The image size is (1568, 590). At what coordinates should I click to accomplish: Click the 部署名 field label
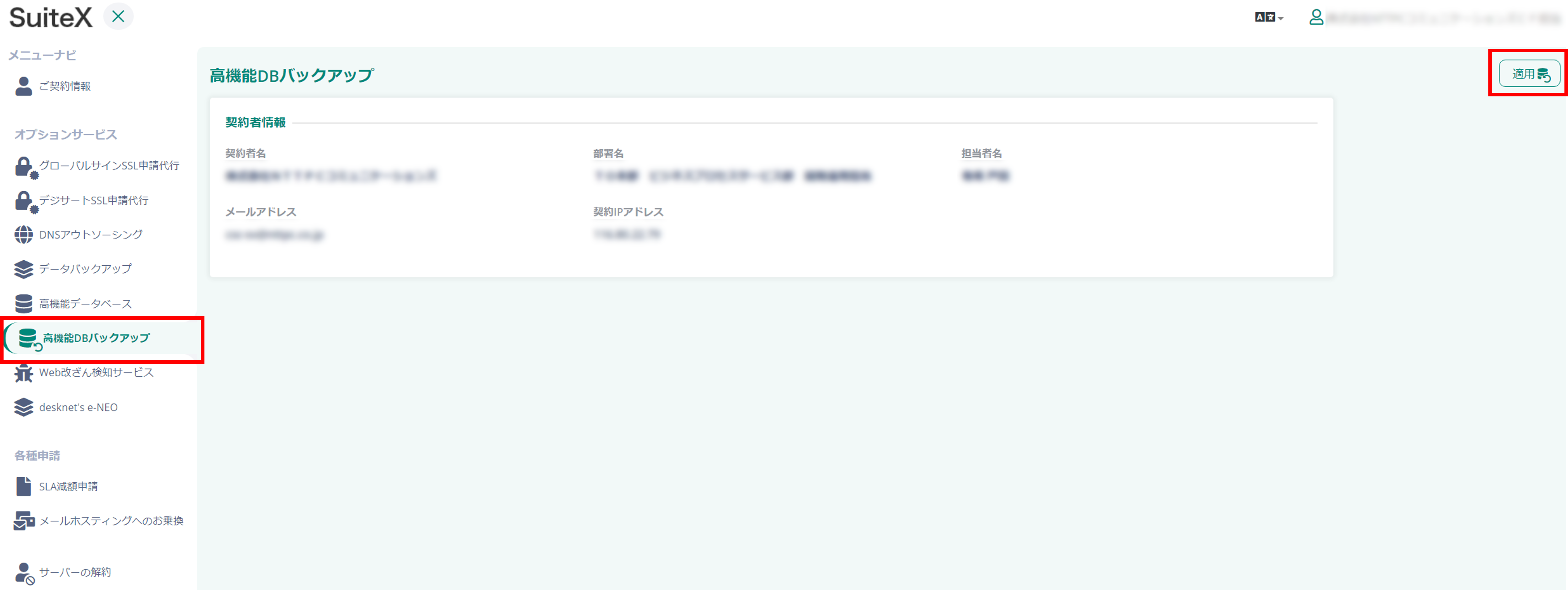[608, 153]
